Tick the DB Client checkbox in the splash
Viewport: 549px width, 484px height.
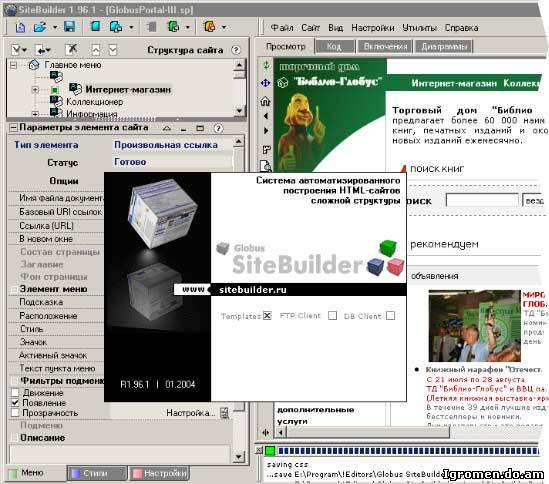pyautogui.click(x=390, y=316)
